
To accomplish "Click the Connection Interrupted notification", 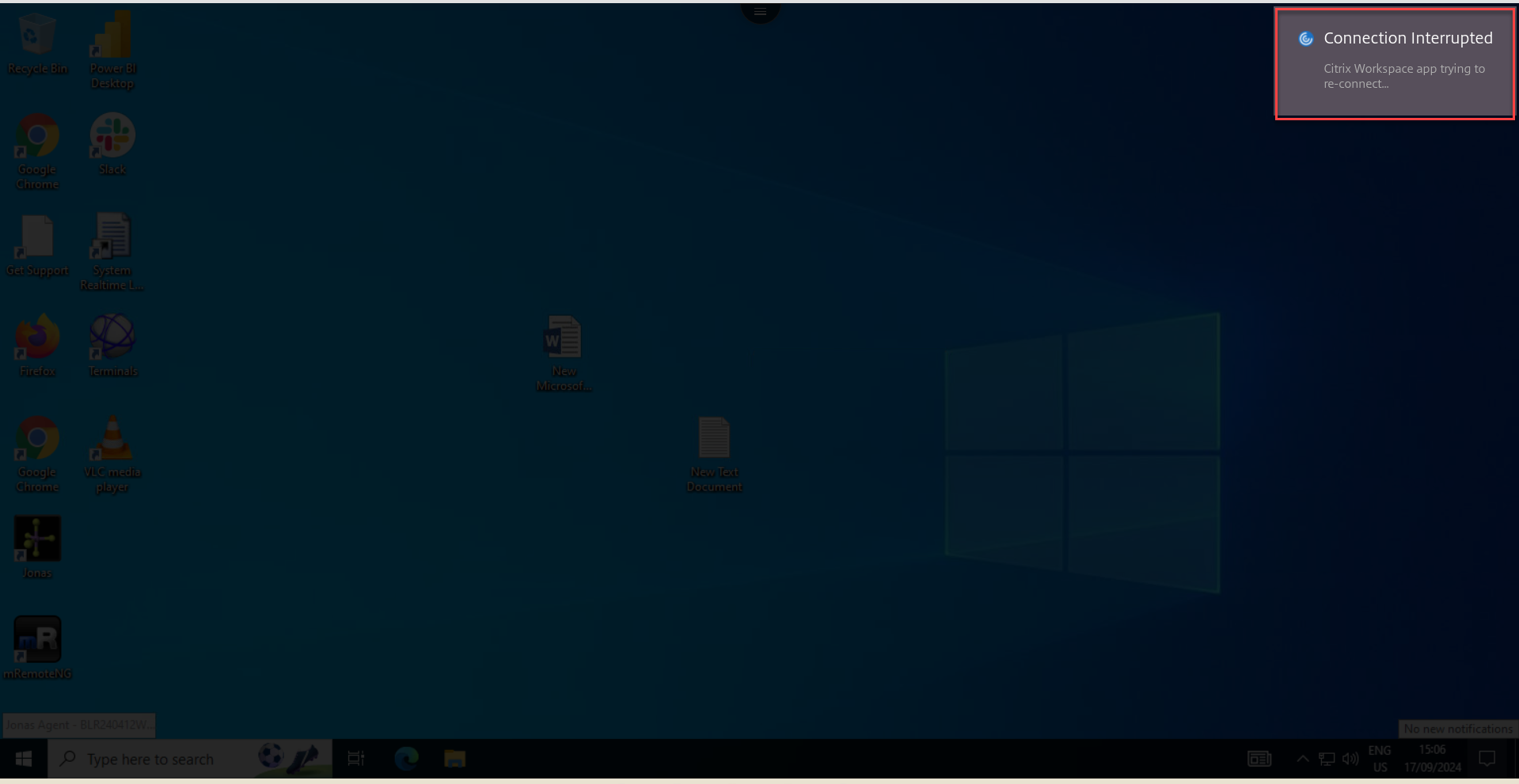I will (1395, 63).
